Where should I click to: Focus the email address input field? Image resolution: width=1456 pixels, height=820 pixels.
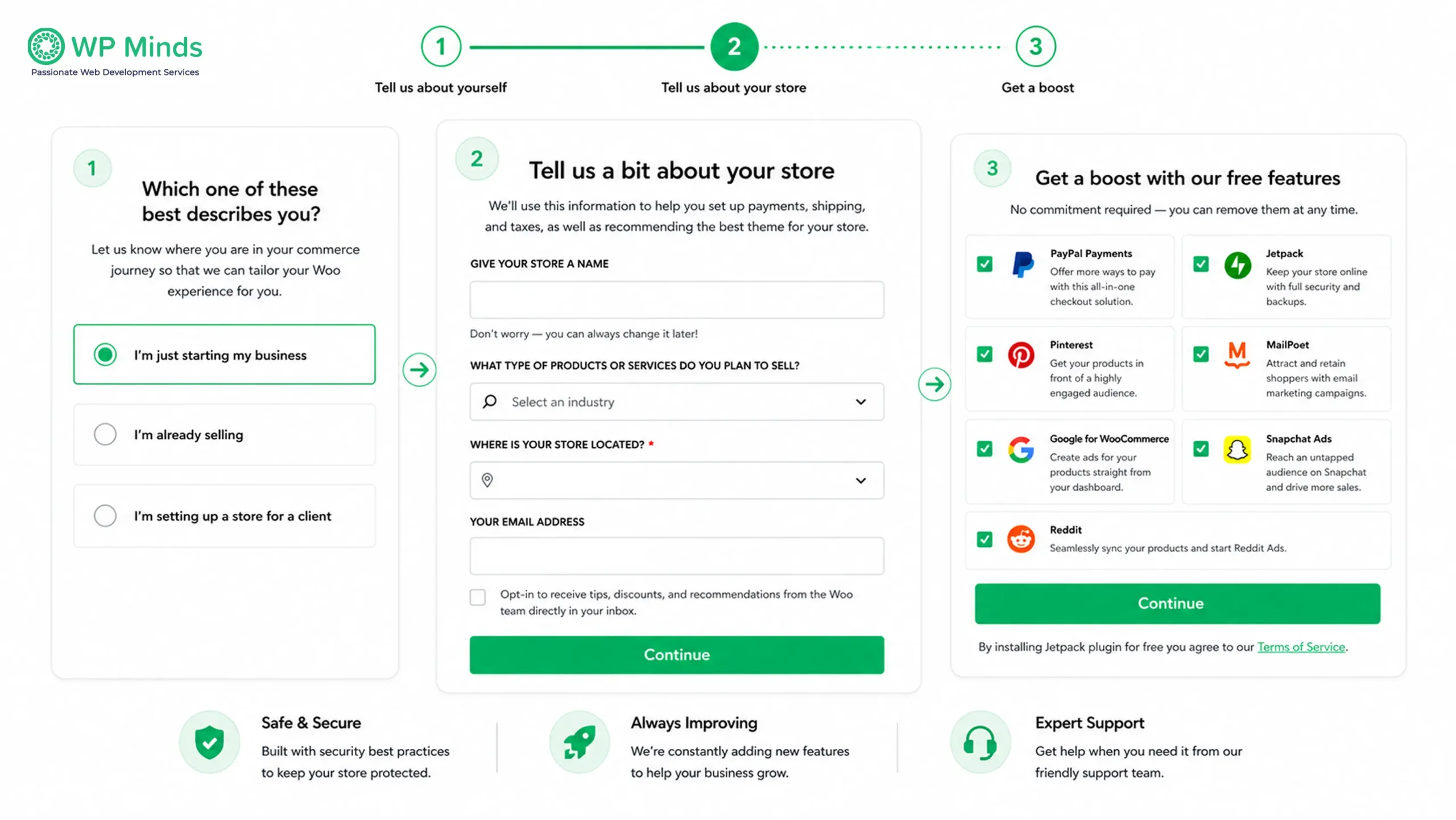[677, 556]
